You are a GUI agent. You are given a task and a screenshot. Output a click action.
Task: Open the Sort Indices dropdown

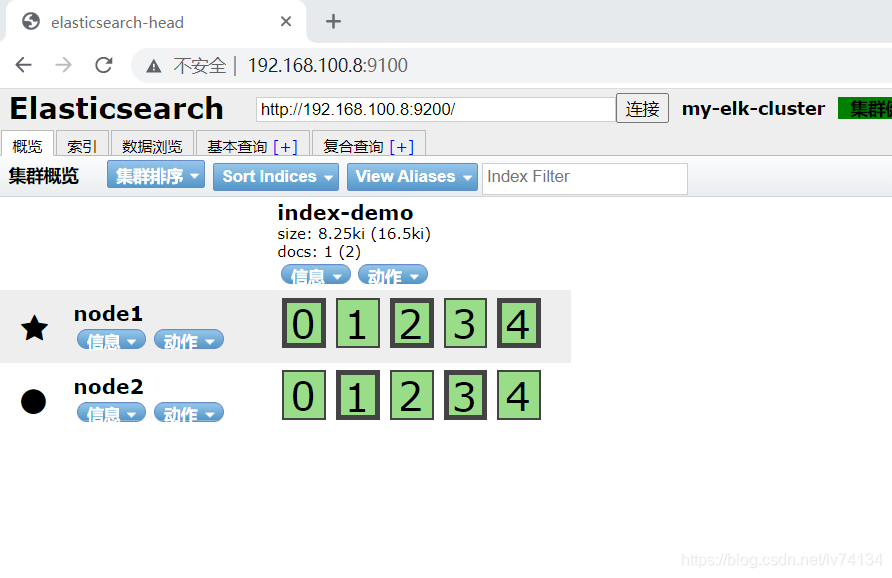pos(276,177)
